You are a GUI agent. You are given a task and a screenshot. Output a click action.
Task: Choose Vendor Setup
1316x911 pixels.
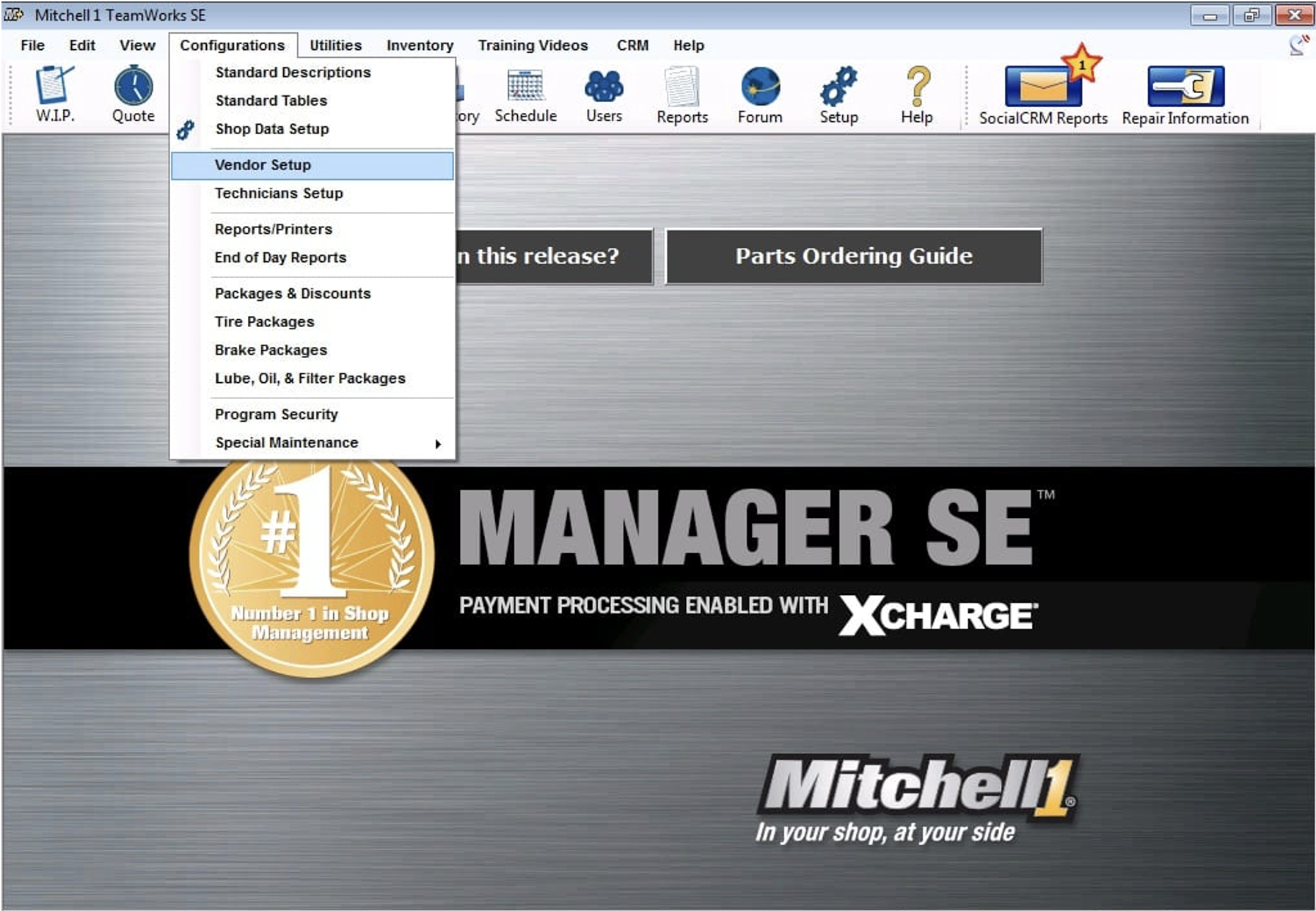(312, 165)
